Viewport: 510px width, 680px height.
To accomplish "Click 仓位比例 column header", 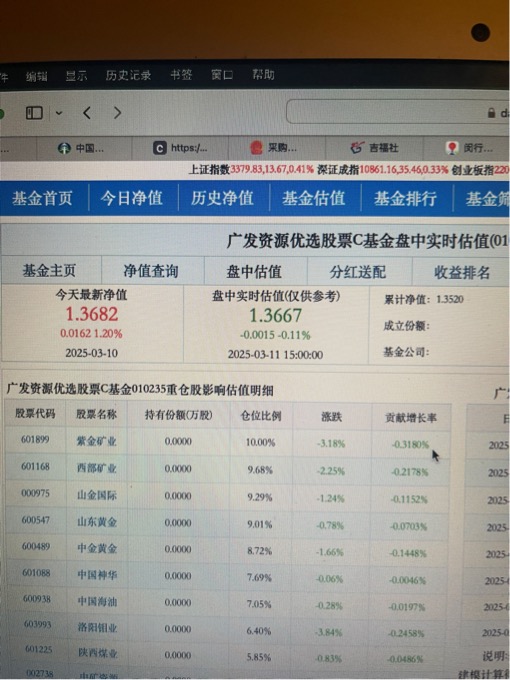I will [x=261, y=416].
